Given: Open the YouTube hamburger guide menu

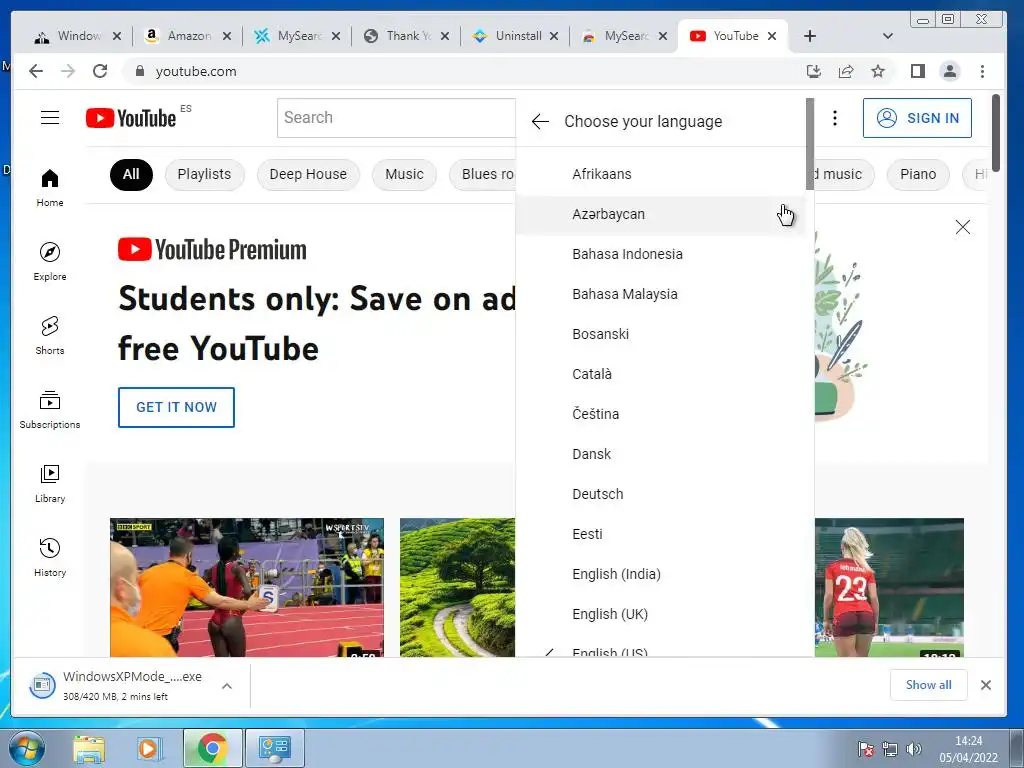Looking at the screenshot, I should 50,118.
